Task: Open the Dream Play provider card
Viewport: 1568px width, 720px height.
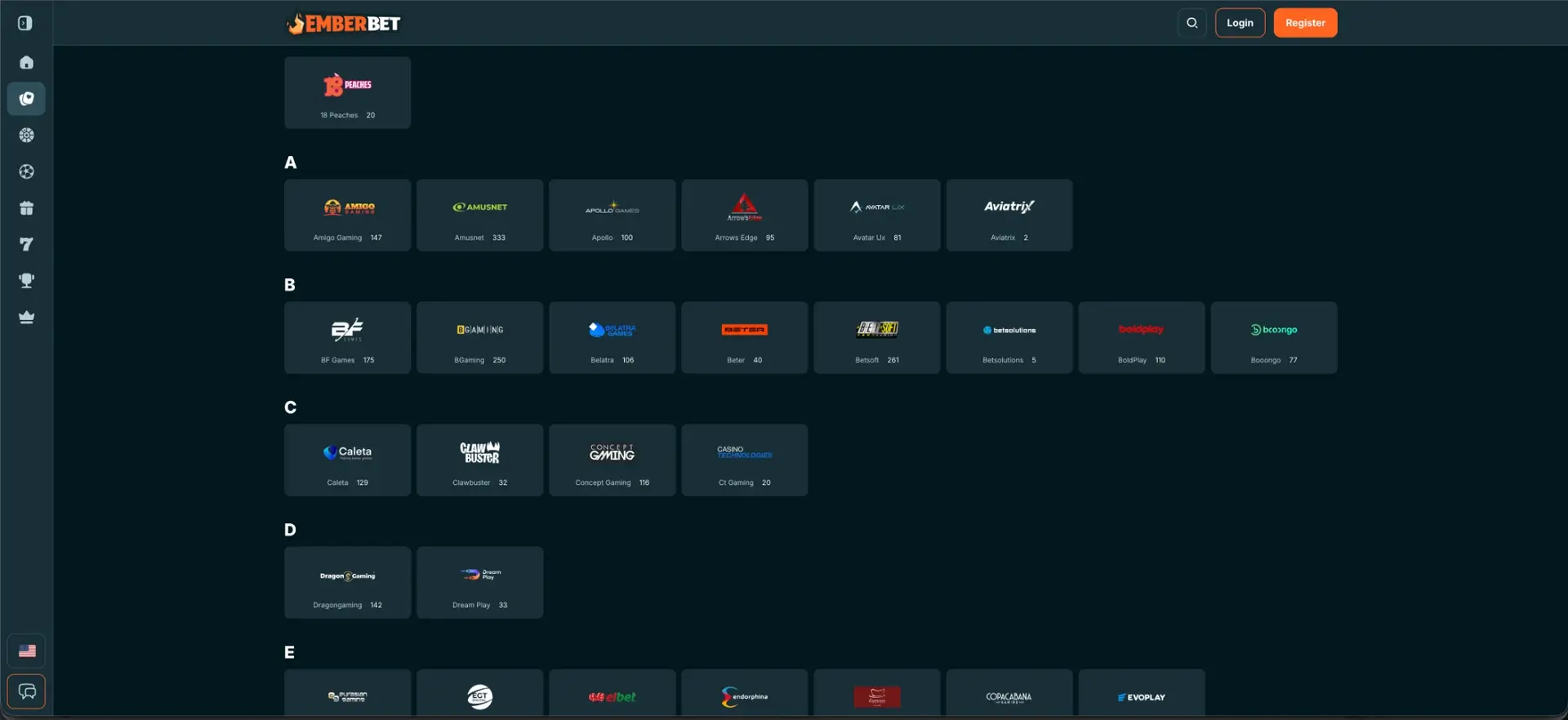Action: point(479,582)
